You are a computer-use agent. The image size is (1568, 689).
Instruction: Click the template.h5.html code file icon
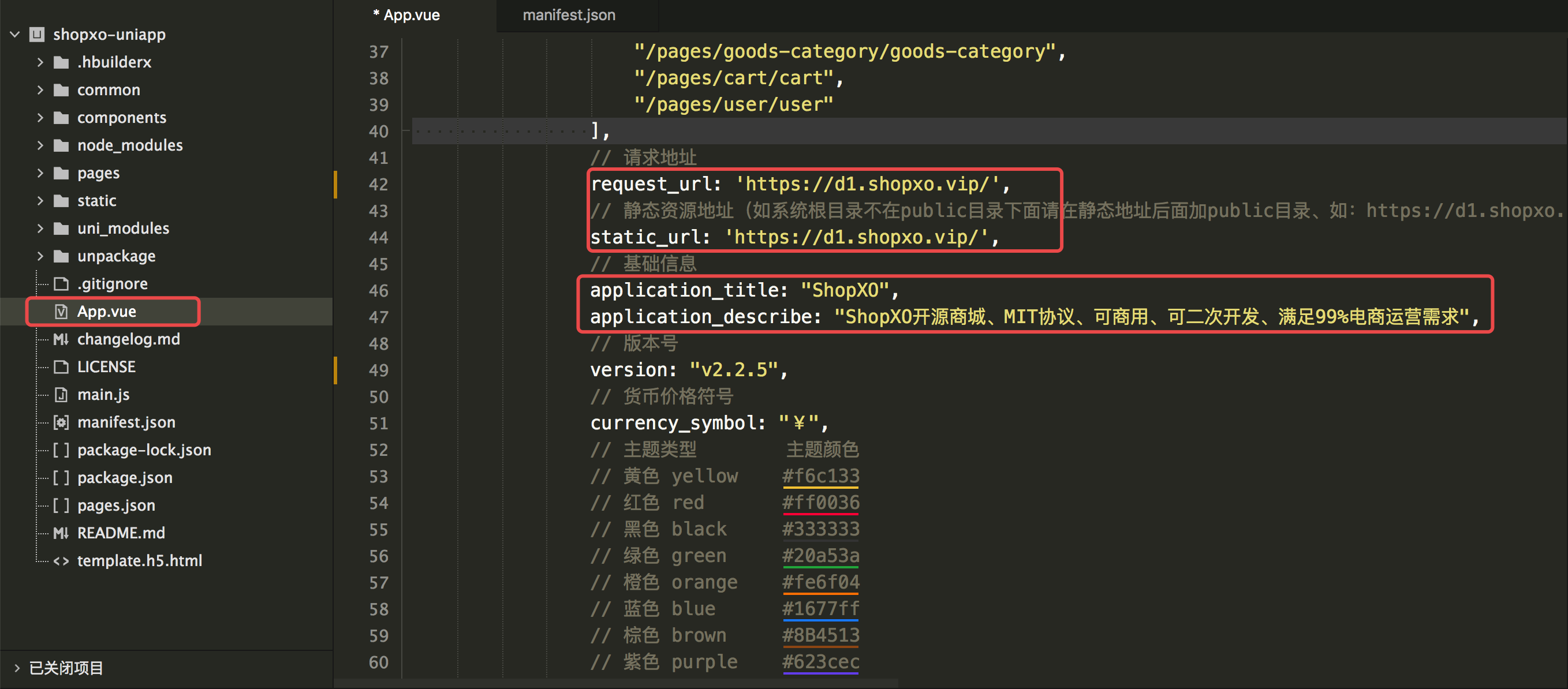click(x=61, y=560)
